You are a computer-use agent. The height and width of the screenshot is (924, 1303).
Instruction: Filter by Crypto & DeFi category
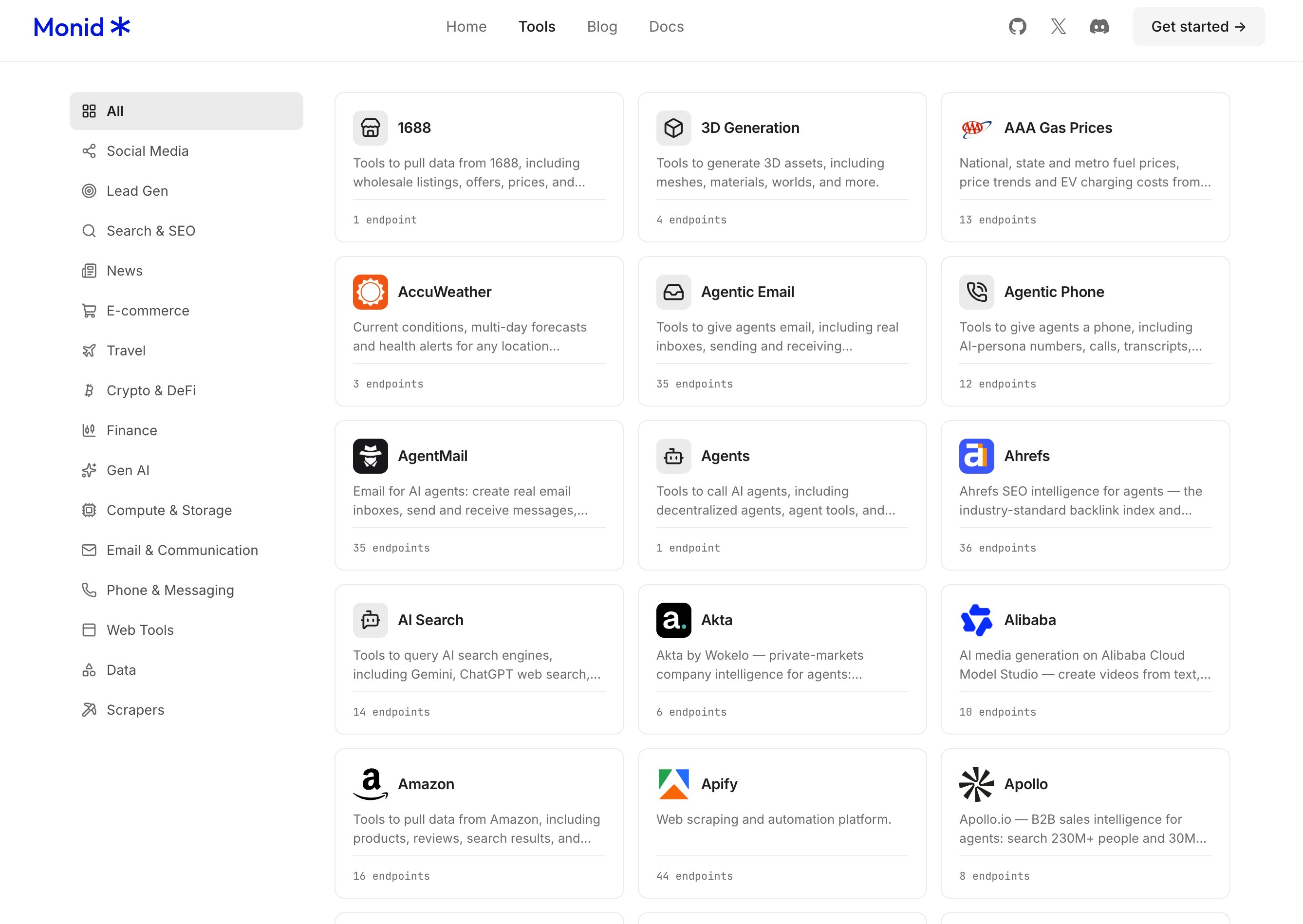point(186,390)
